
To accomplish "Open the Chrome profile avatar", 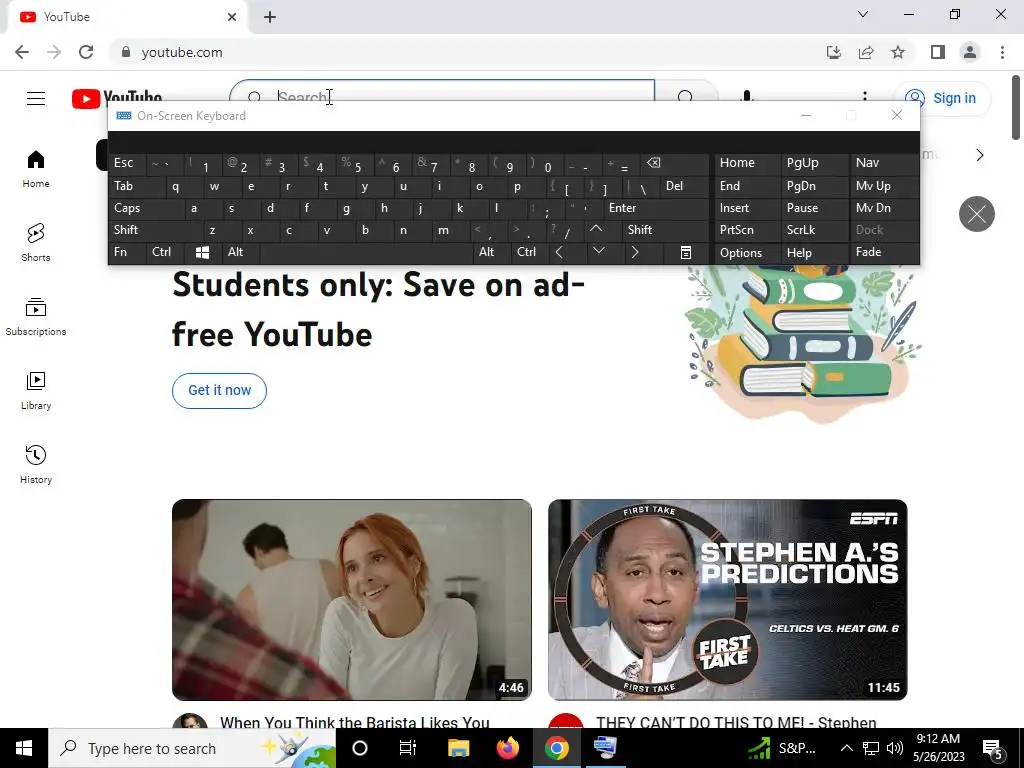I will [970, 52].
